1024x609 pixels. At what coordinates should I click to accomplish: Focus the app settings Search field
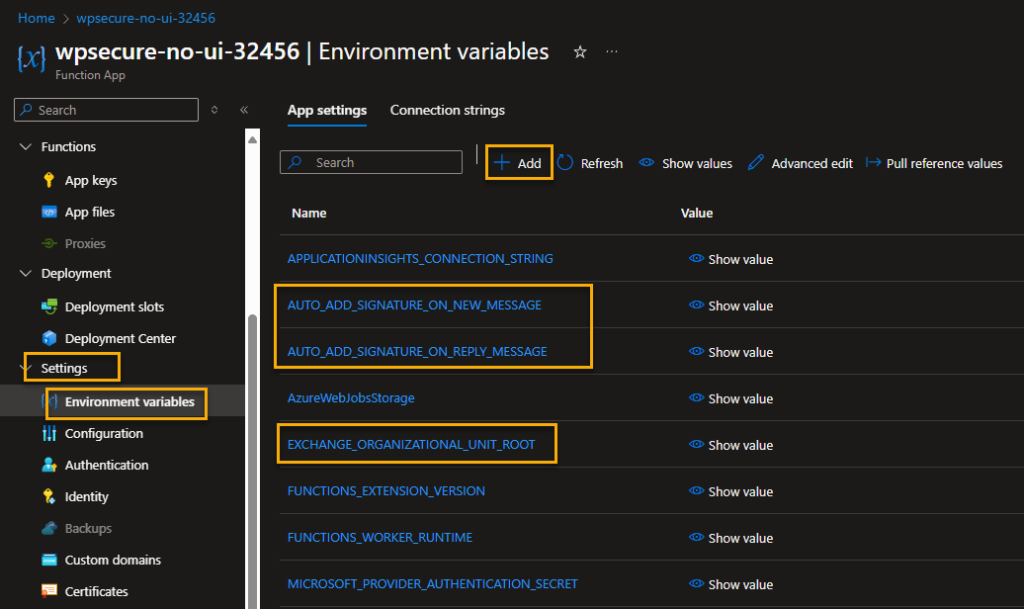[x=371, y=162]
